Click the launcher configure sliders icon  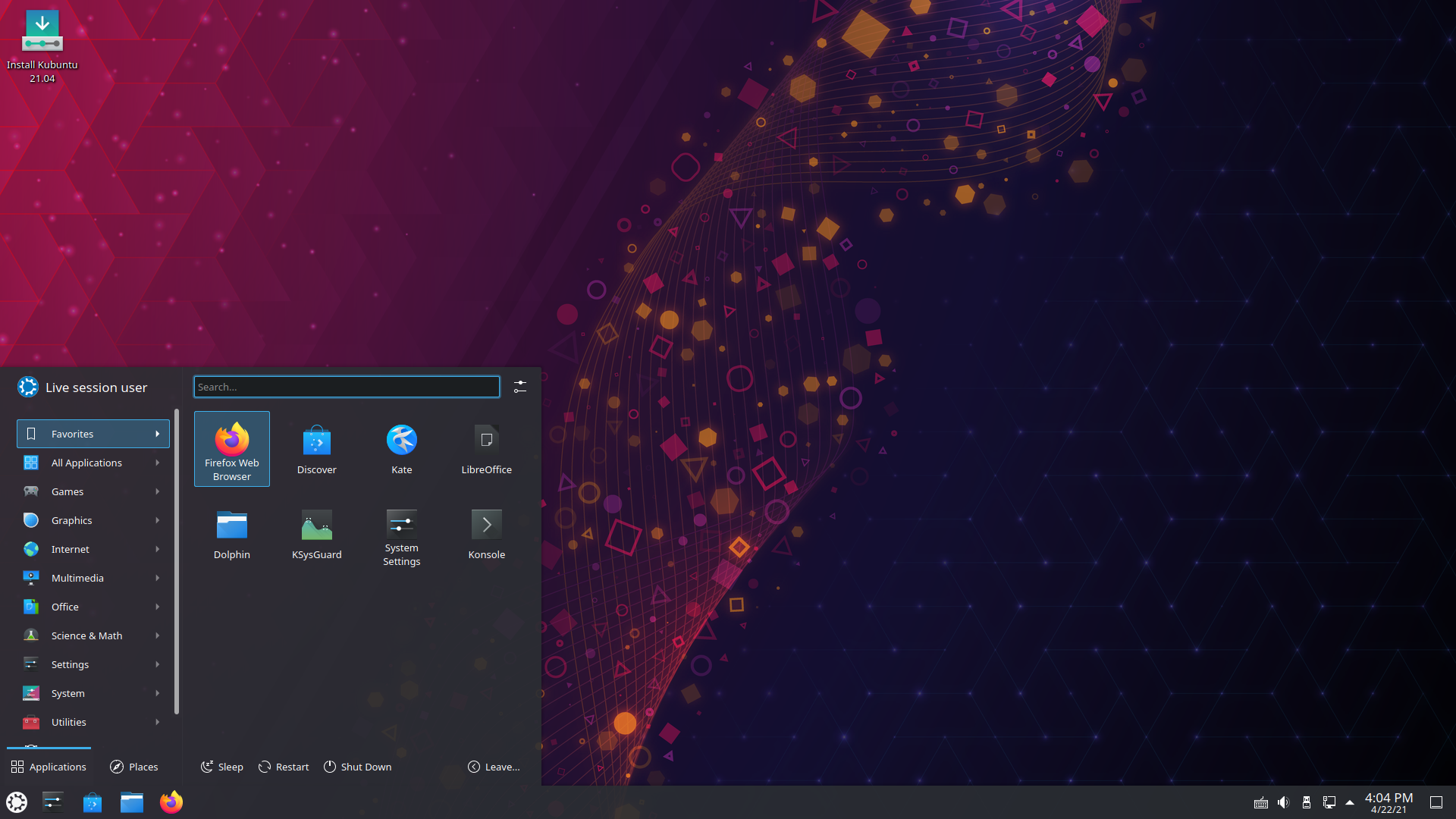point(520,387)
